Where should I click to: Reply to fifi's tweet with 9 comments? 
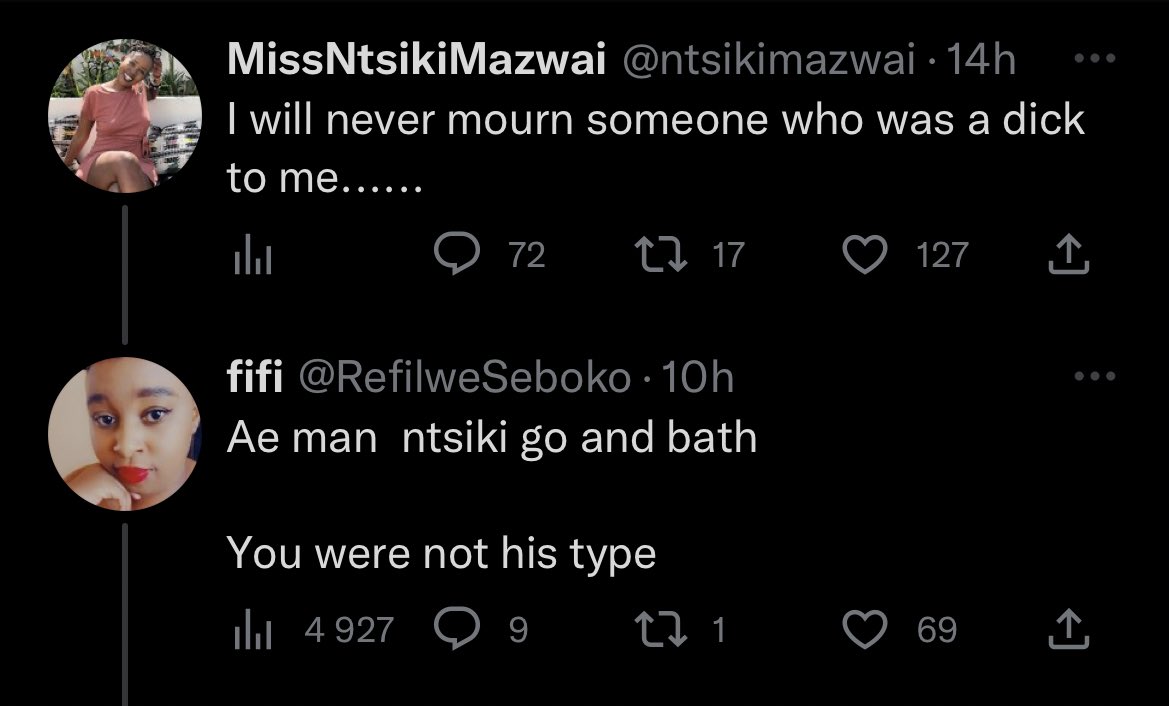[x=457, y=628]
